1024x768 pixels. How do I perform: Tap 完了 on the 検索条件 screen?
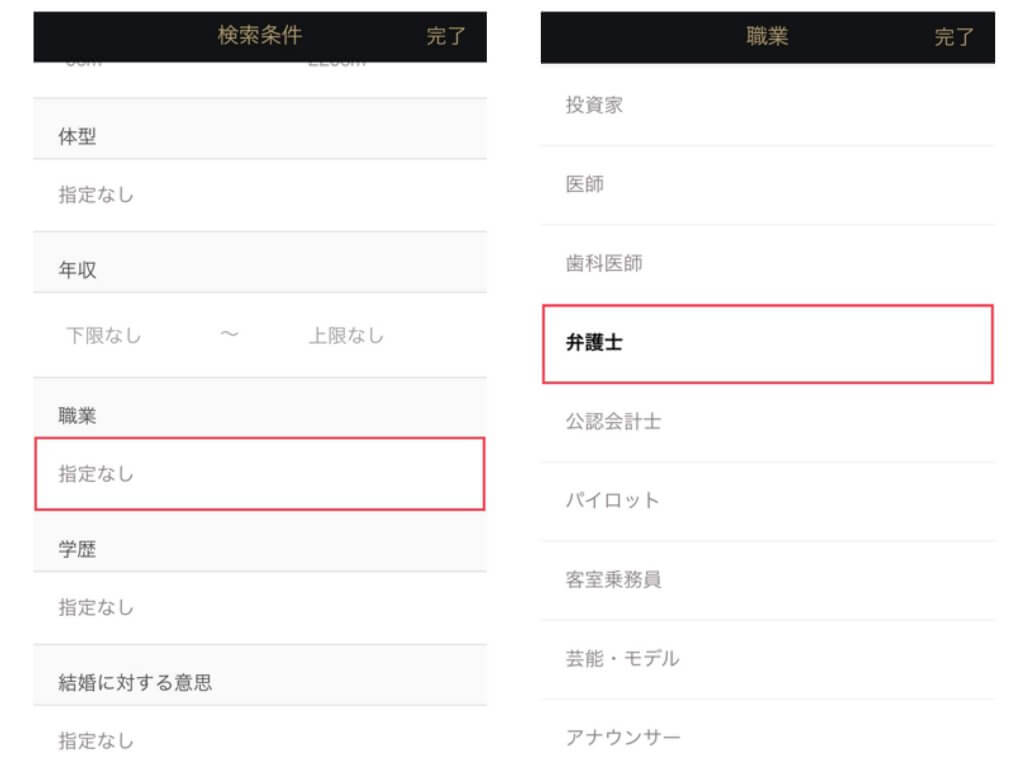(x=446, y=37)
